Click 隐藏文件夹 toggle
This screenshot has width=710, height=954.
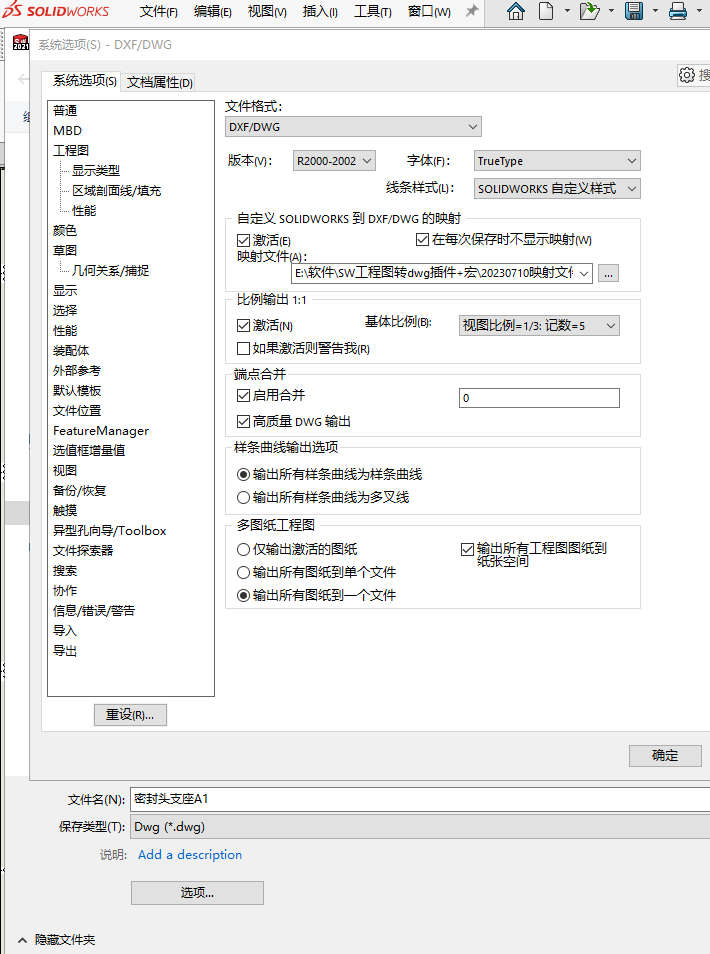click(x=57, y=940)
